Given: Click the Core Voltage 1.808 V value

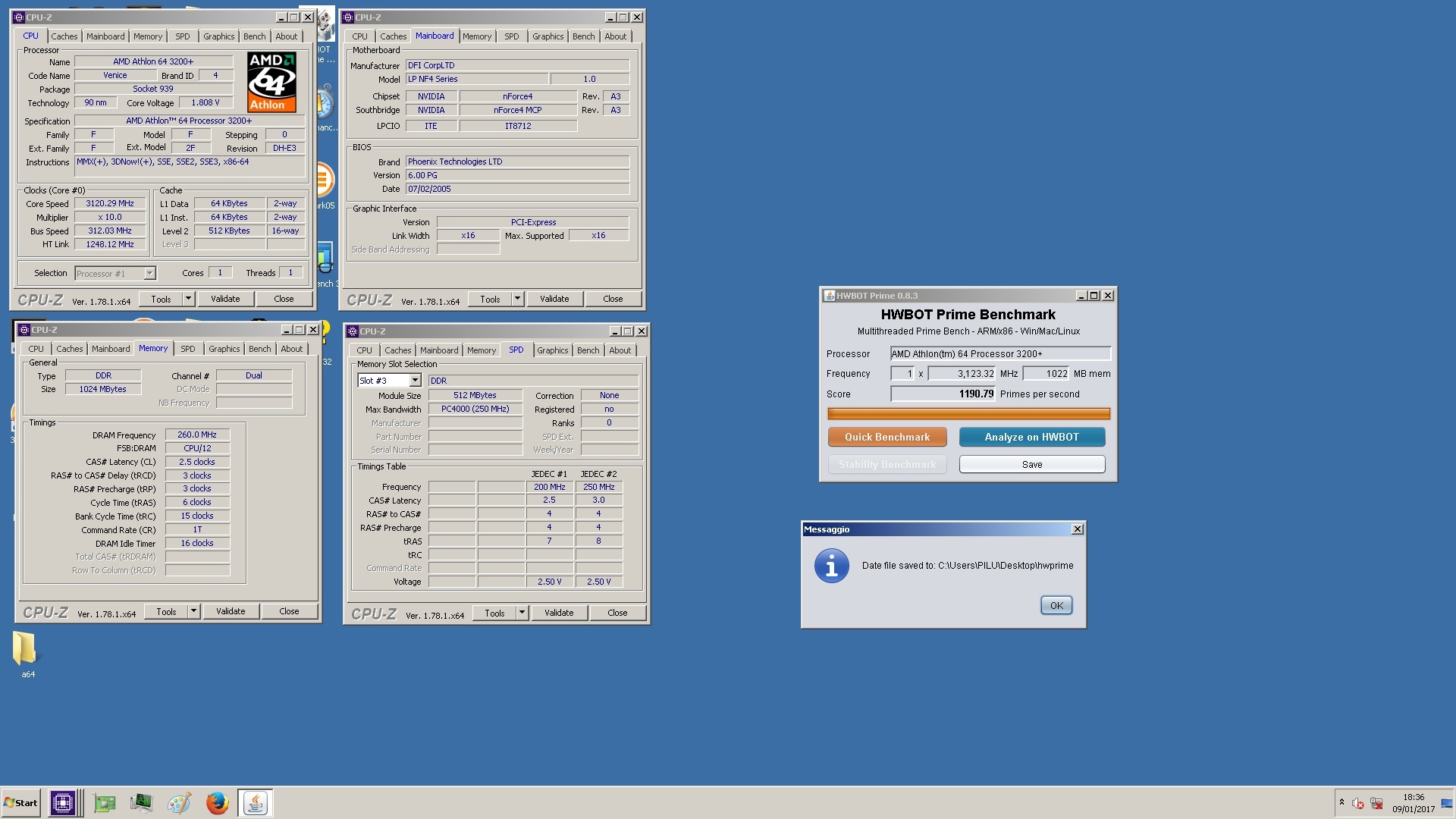Looking at the screenshot, I should [x=206, y=103].
